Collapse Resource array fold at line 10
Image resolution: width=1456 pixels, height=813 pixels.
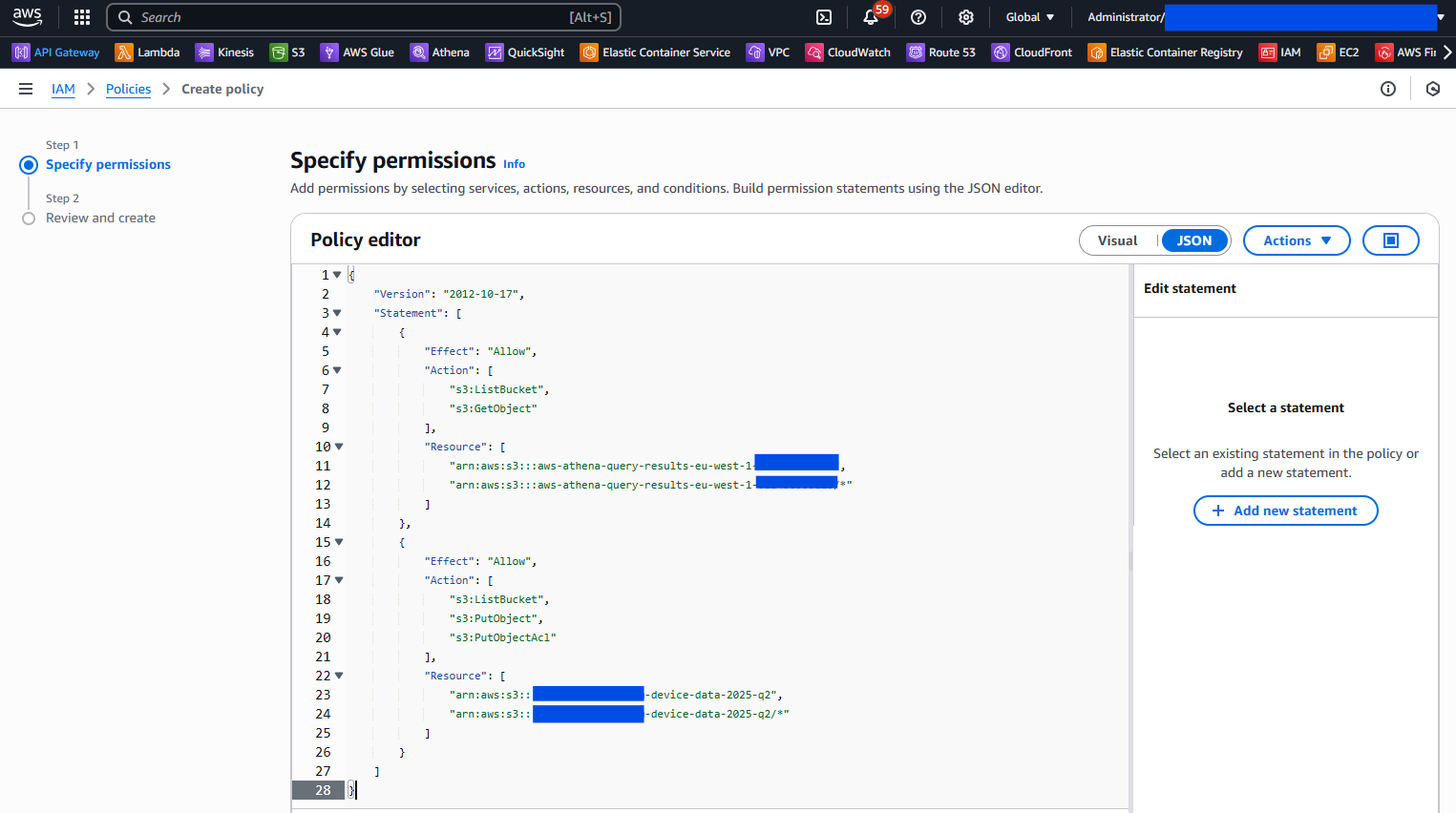pos(339,447)
